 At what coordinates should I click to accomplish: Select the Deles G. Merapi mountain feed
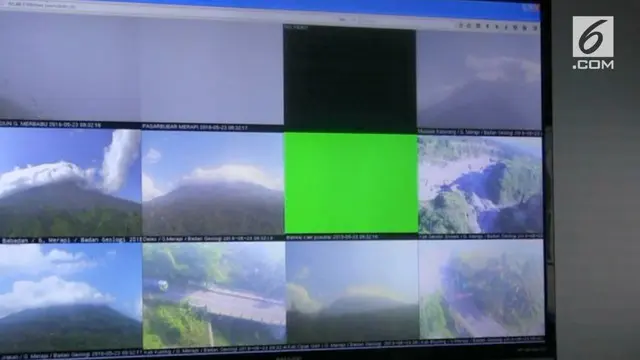(213, 183)
